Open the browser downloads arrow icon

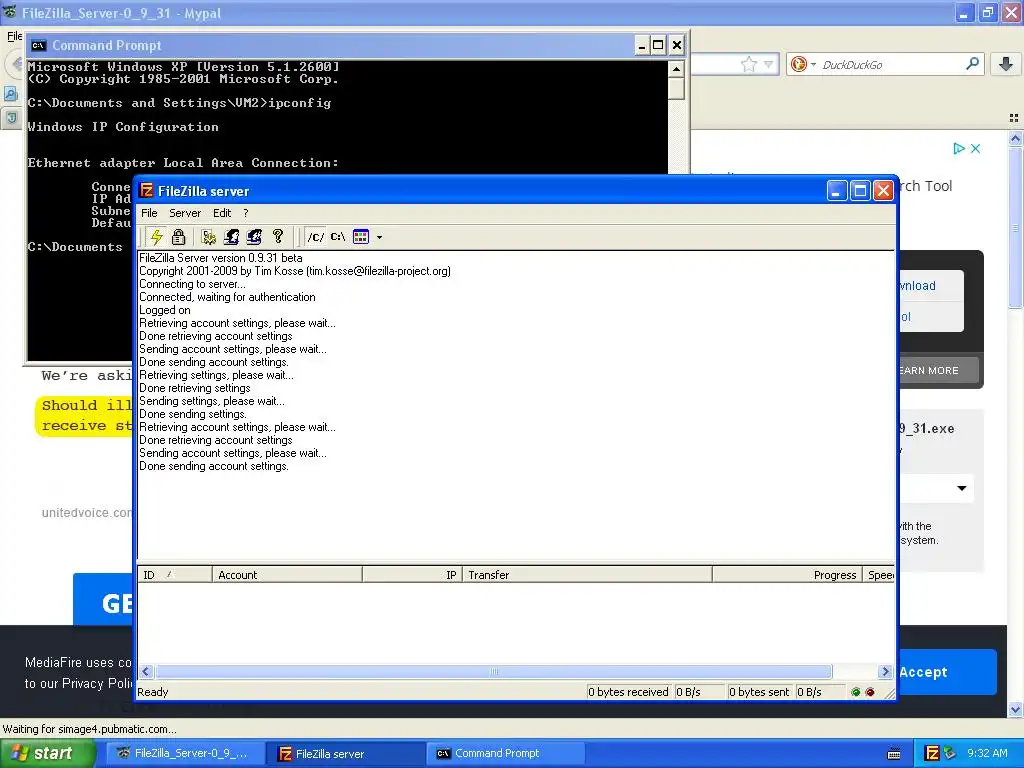coord(1006,63)
